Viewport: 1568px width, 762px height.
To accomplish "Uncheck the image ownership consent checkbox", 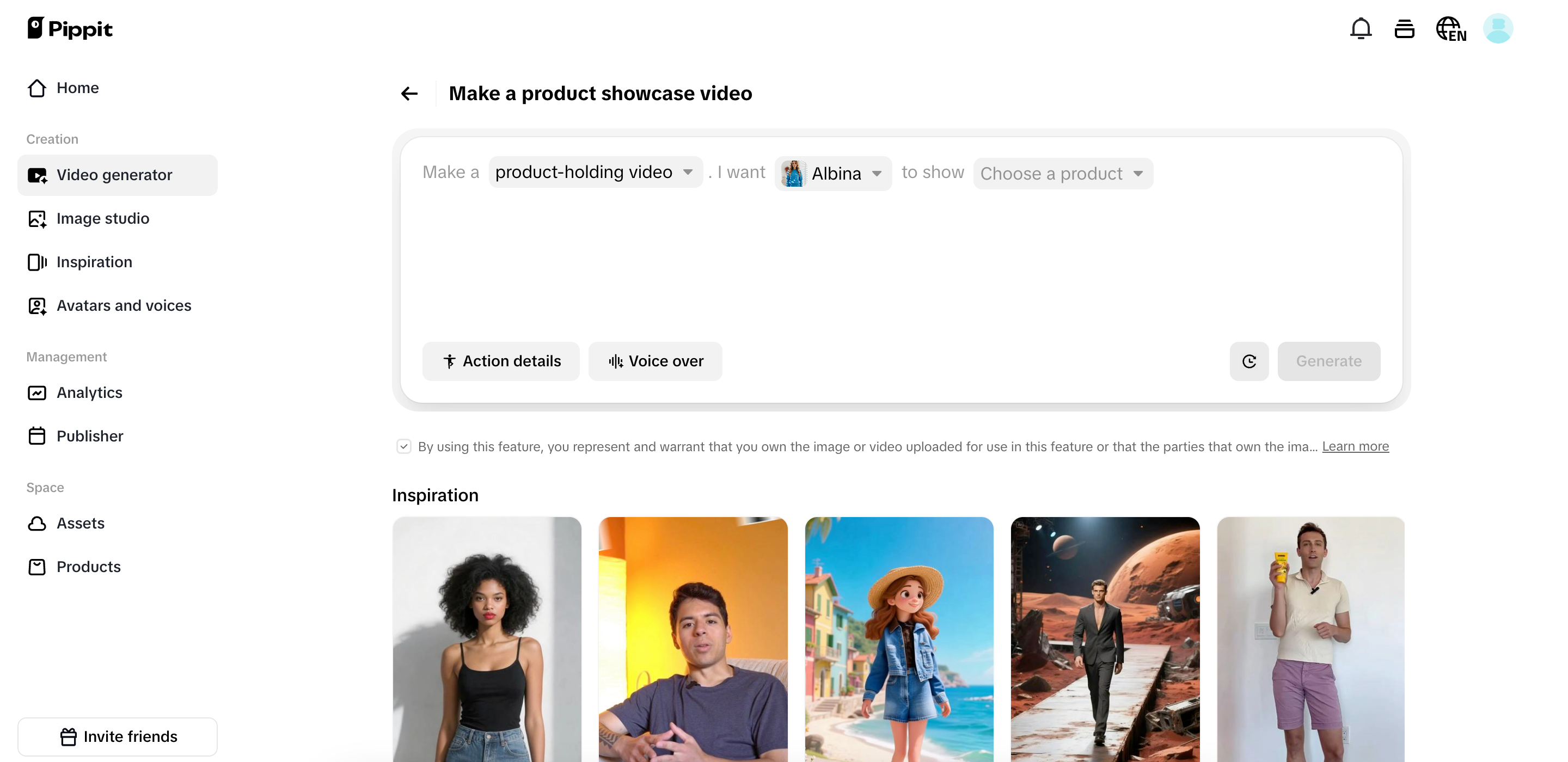I will pos(404,446).
